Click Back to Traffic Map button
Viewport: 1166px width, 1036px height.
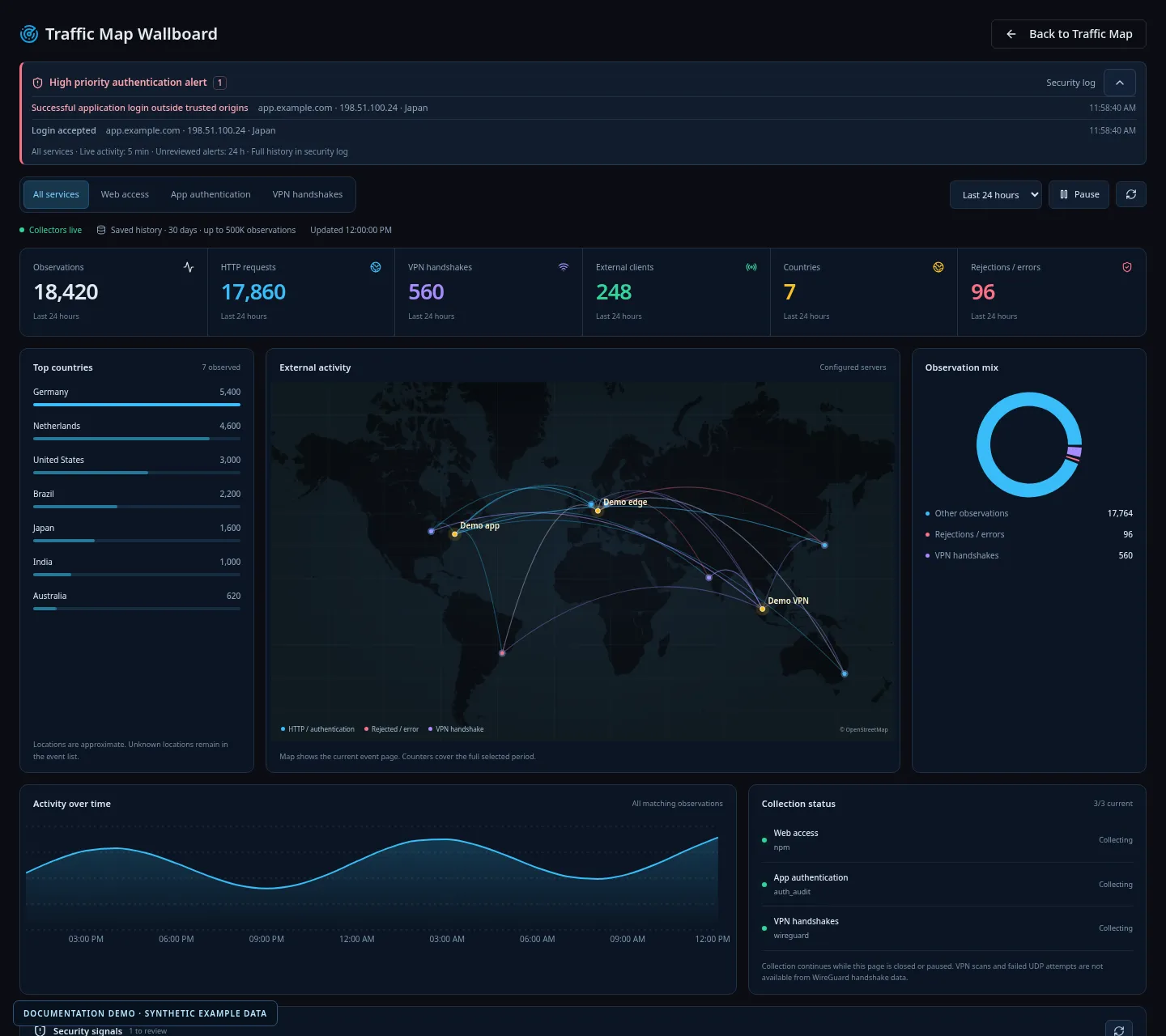1069,34
